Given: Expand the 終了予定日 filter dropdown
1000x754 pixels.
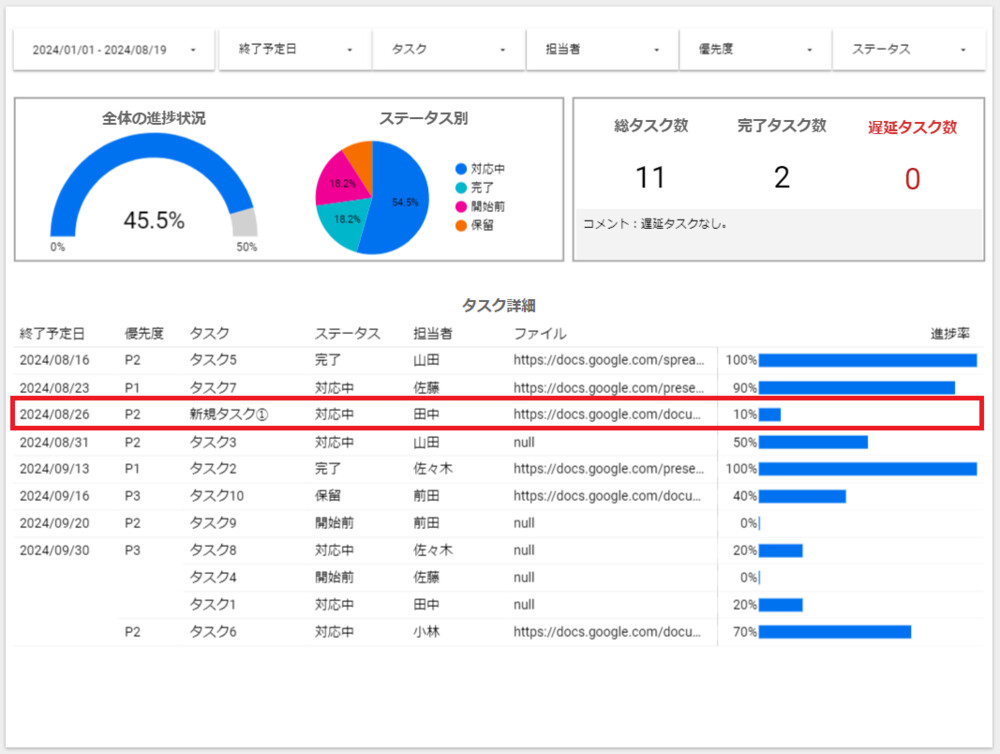Looking at the screenshot, I should (295, 49).
